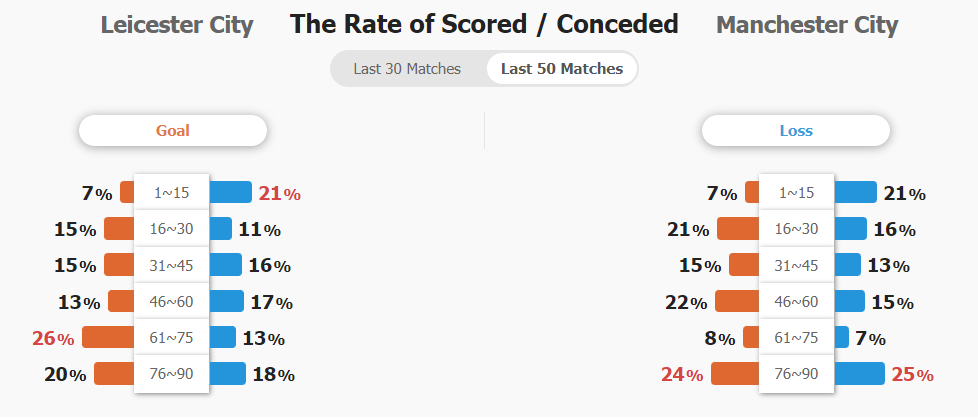Click the red 21% value in Goal chart

coord(279,194)
